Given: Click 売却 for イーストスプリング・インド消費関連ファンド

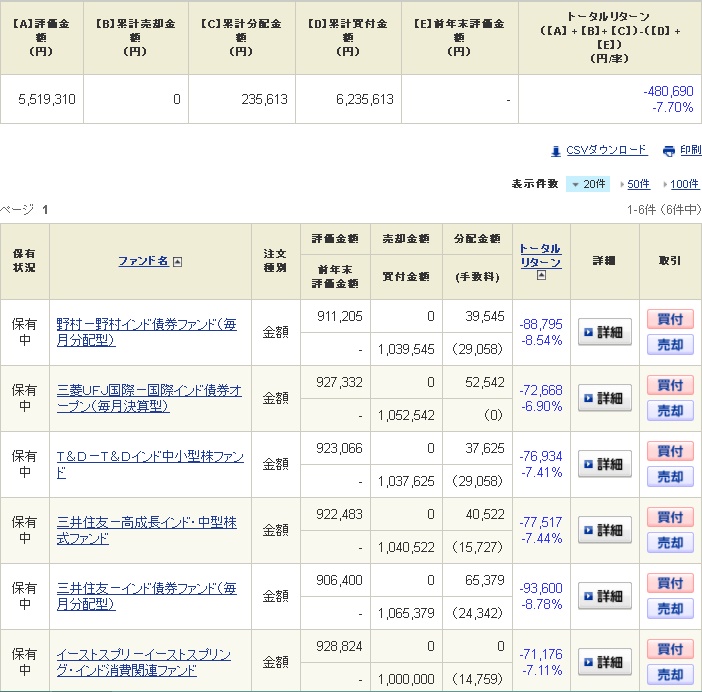Looking at the screenshot, I should point(670,675).
